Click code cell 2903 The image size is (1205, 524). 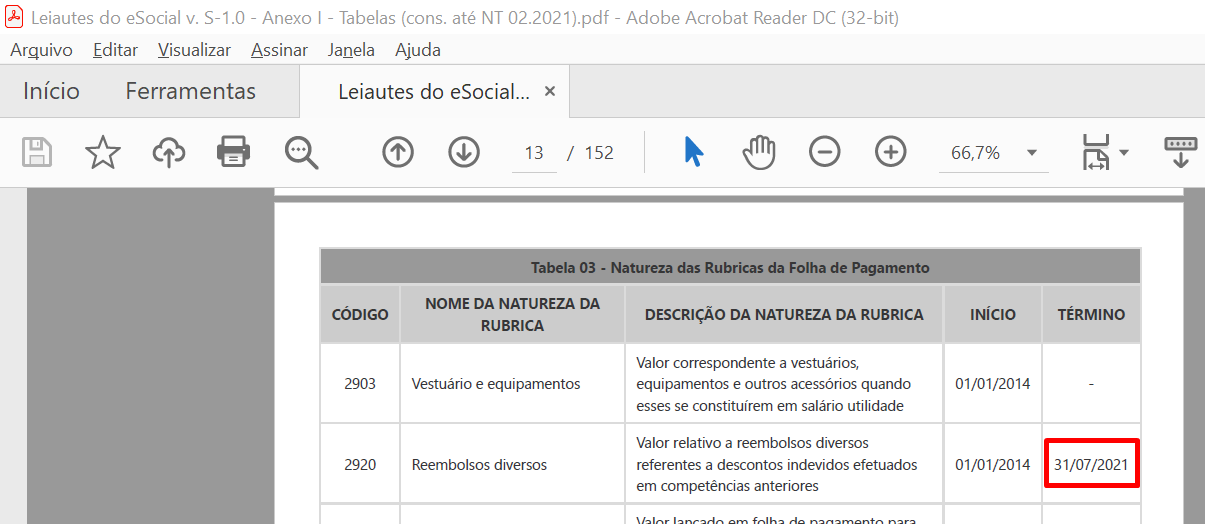coord(360,384)
